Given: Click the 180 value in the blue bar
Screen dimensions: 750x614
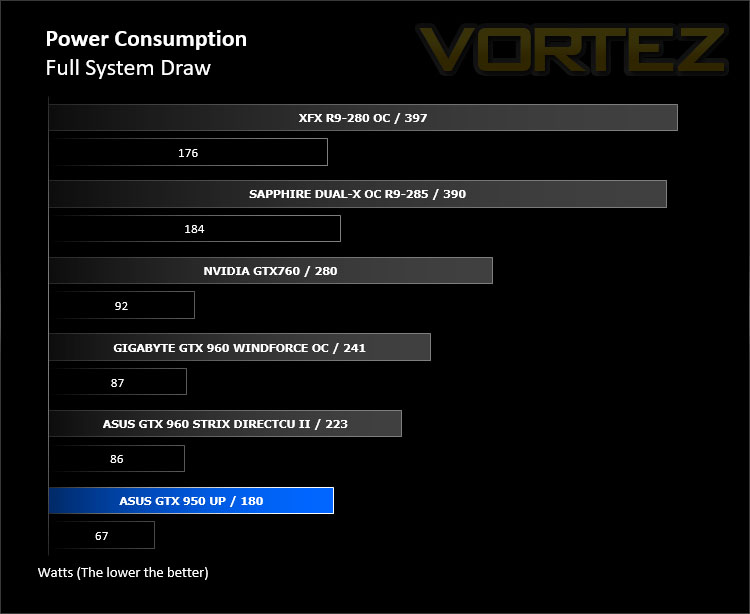Looking at the screenshot, I should pyautogui.click(x=252, y=501).
